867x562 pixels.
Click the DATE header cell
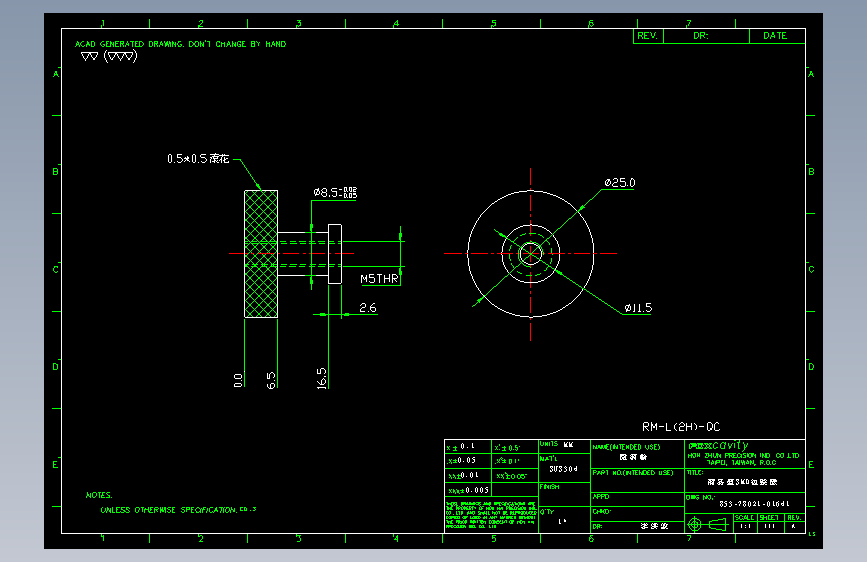(777, 36)
